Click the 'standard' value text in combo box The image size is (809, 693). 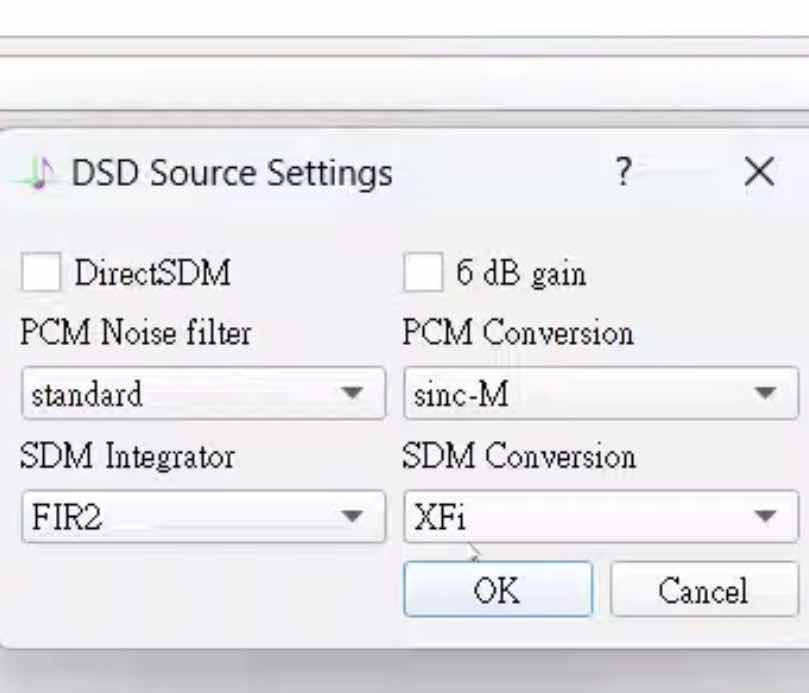tap(87, 394)
